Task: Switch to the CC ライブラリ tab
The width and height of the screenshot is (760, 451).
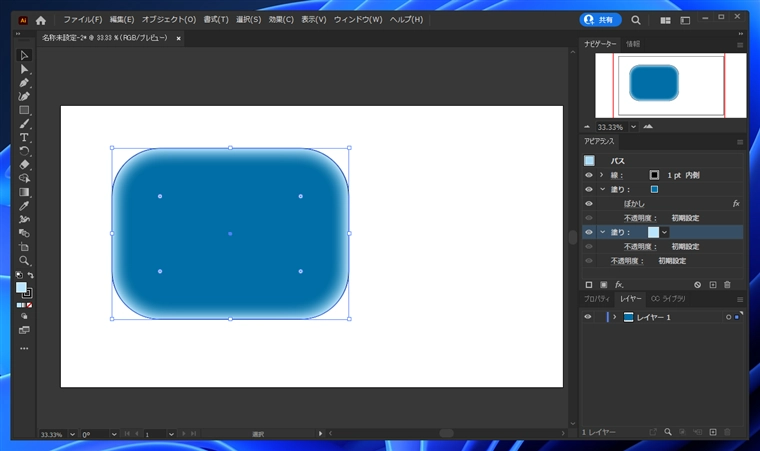Action: click(668, 299)
